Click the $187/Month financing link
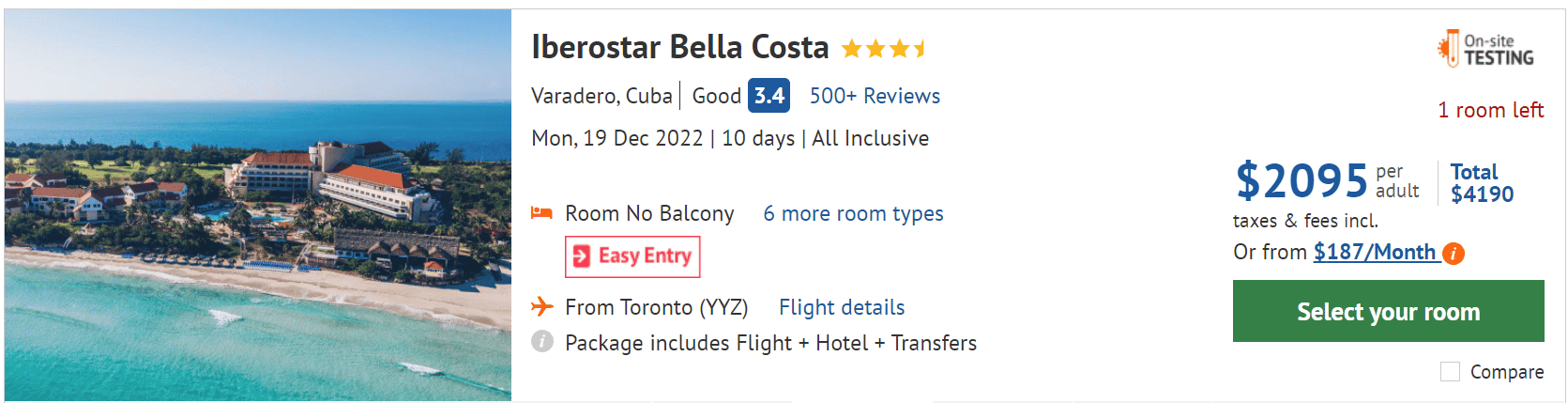The height and width of the screenshot is (403, 1568). pyautogui.click(x=1375, y=252)
